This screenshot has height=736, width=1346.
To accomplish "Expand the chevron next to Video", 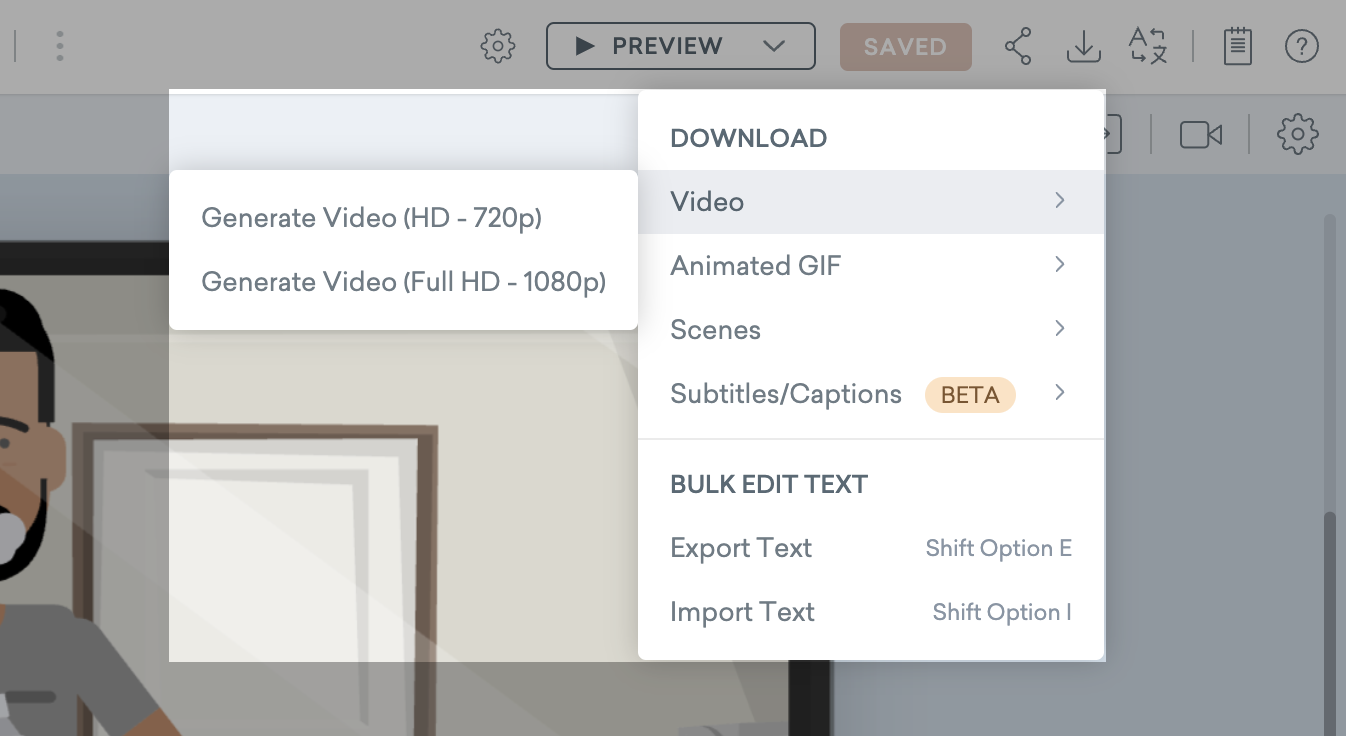I will coord(1060,201).
